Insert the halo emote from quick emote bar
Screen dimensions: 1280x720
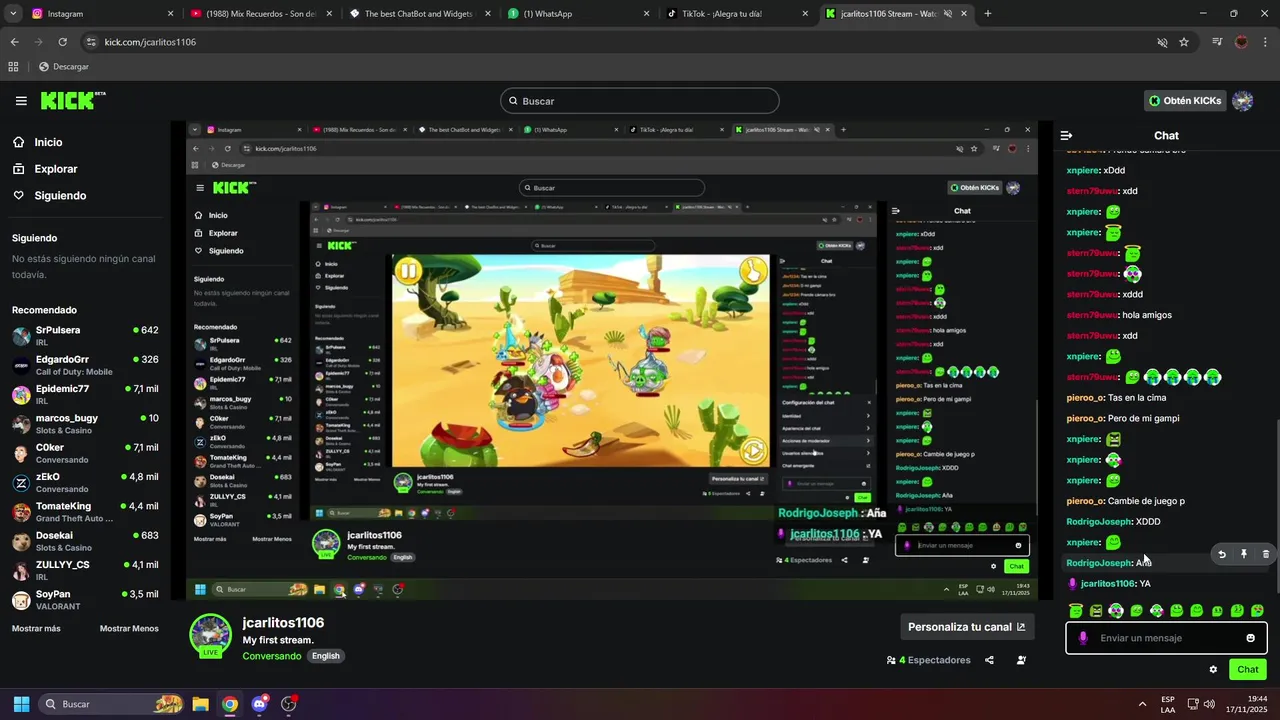point(1076,610)
